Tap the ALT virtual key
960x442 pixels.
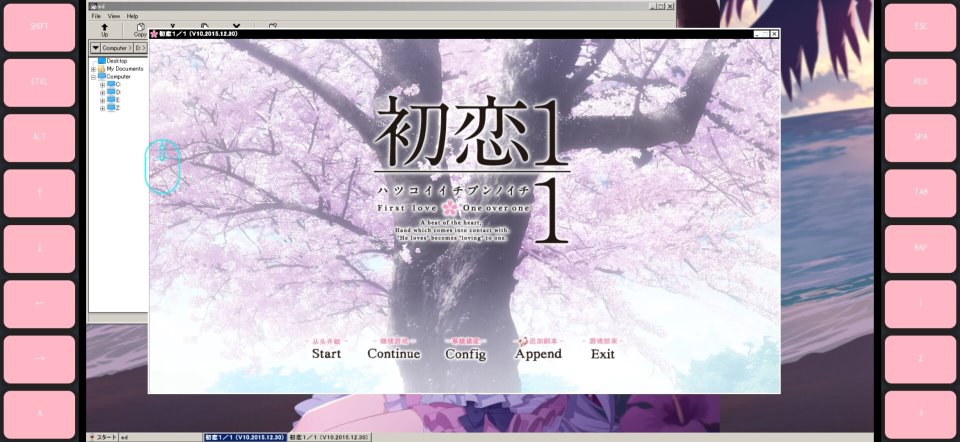(x=39, y=137)
